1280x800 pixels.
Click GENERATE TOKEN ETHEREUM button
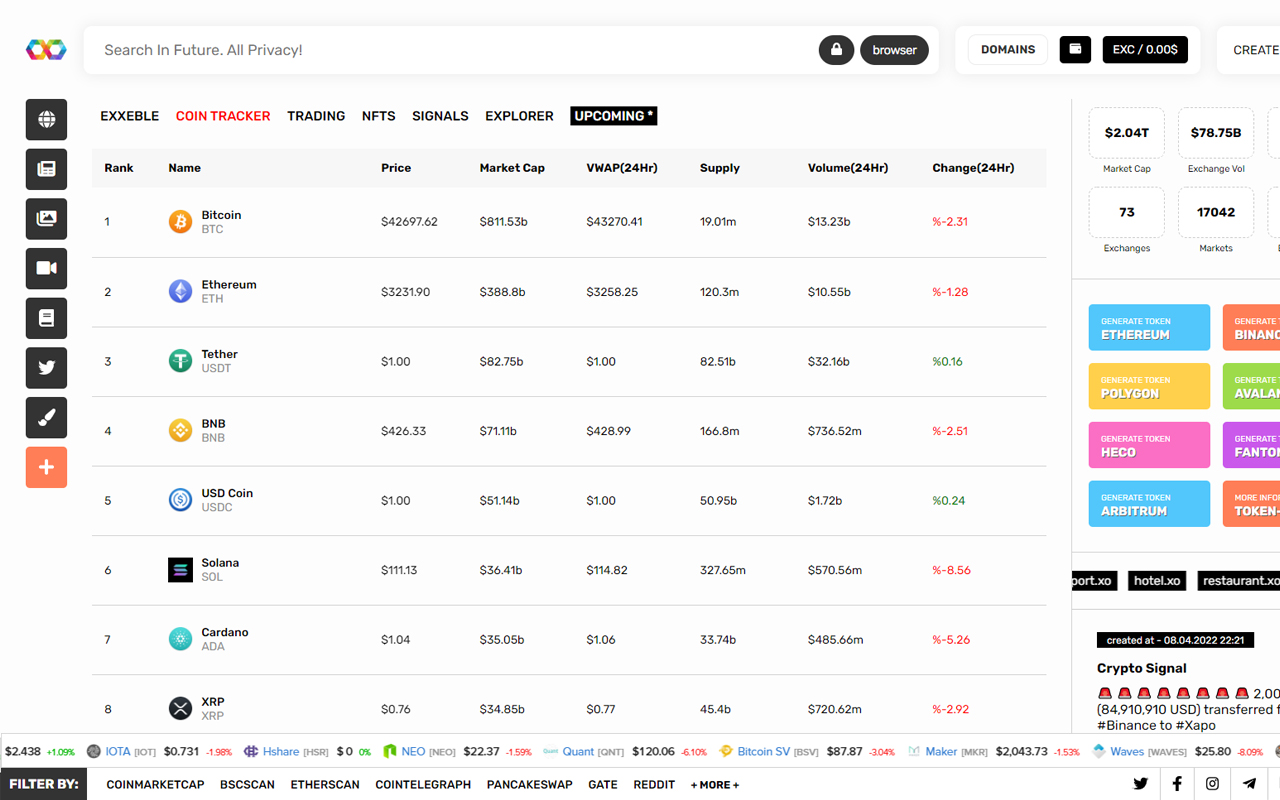tap(1149, 327)
